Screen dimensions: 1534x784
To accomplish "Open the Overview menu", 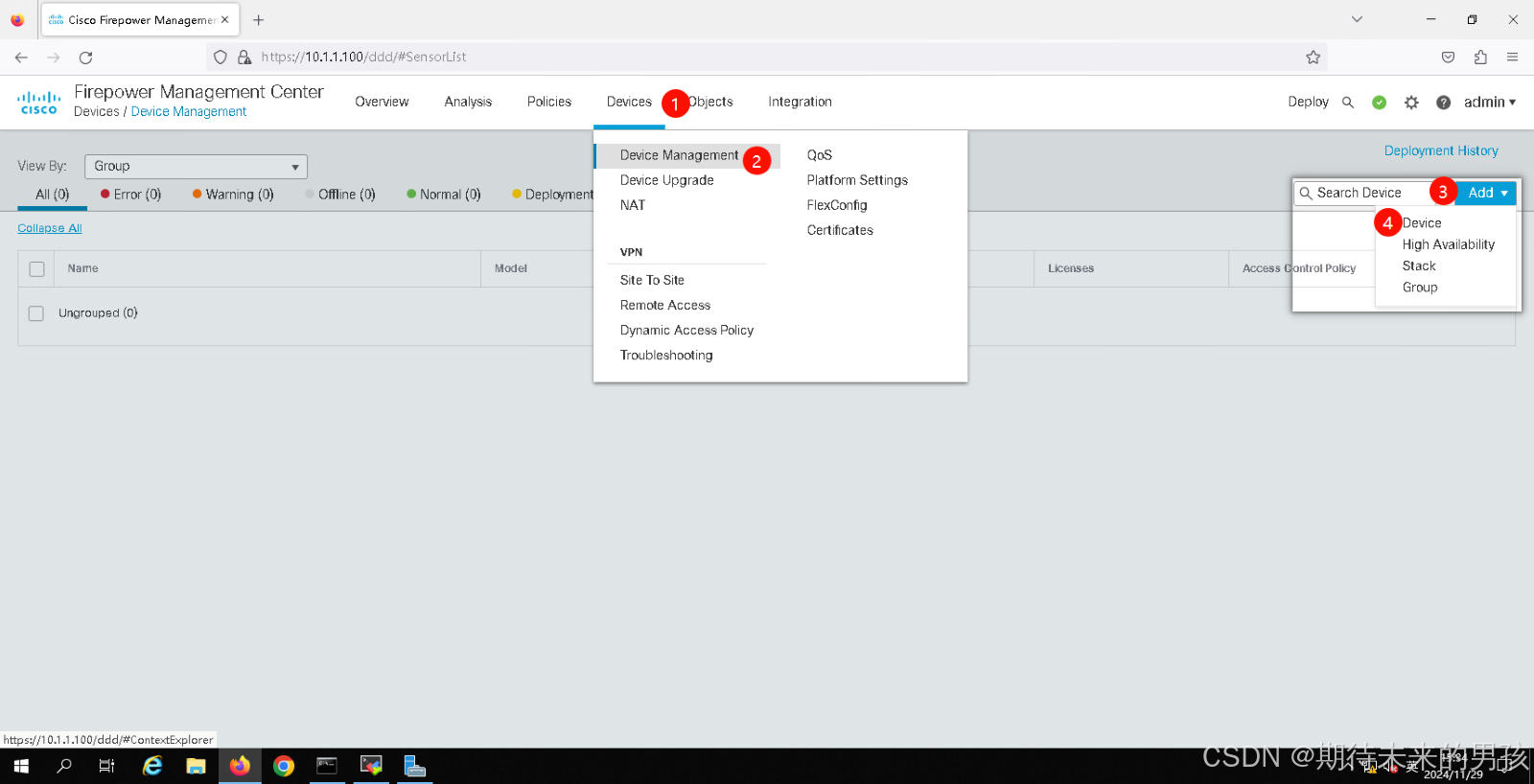I will point(382,102).
